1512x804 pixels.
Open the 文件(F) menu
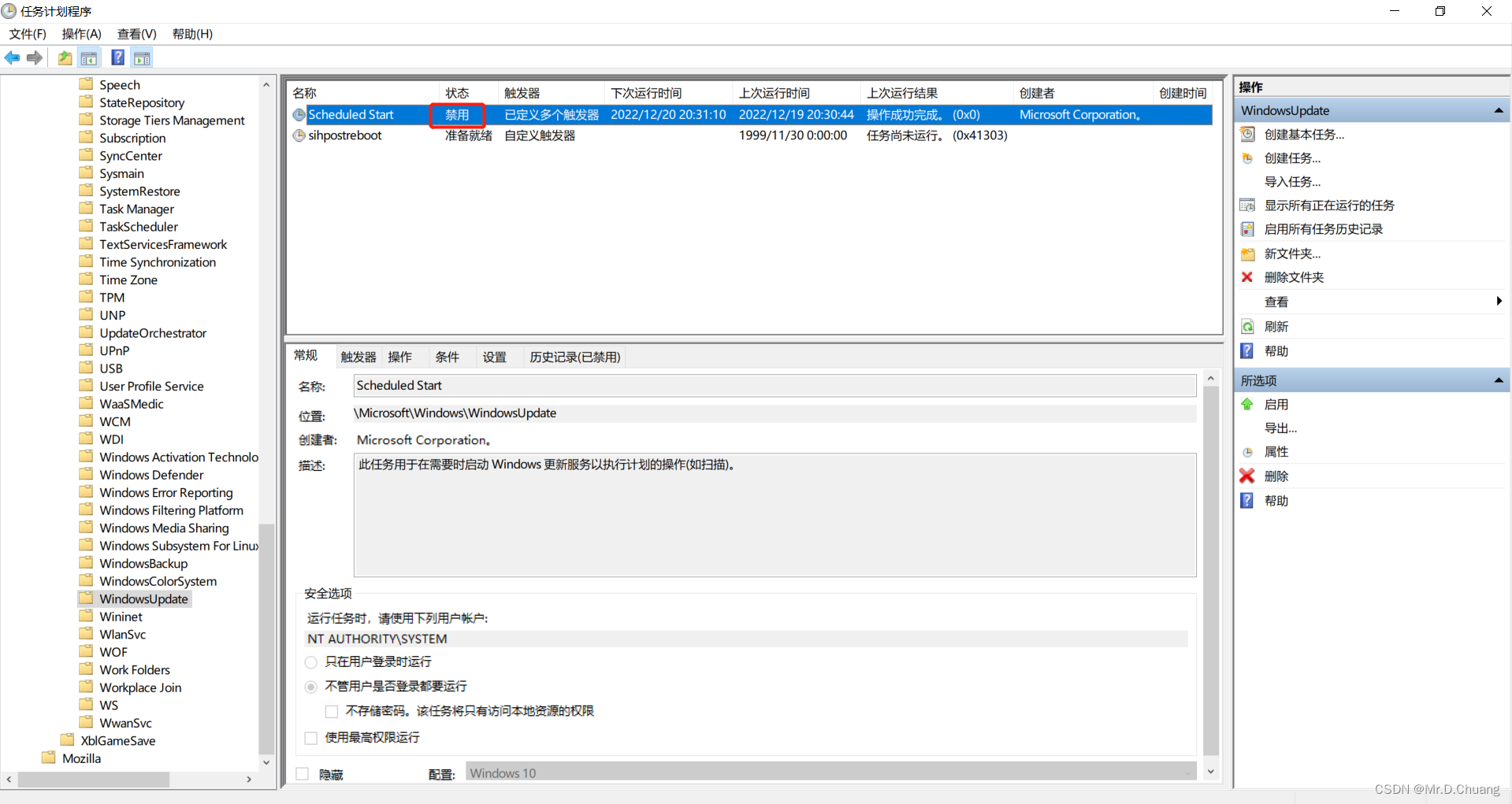coord(28,34)
